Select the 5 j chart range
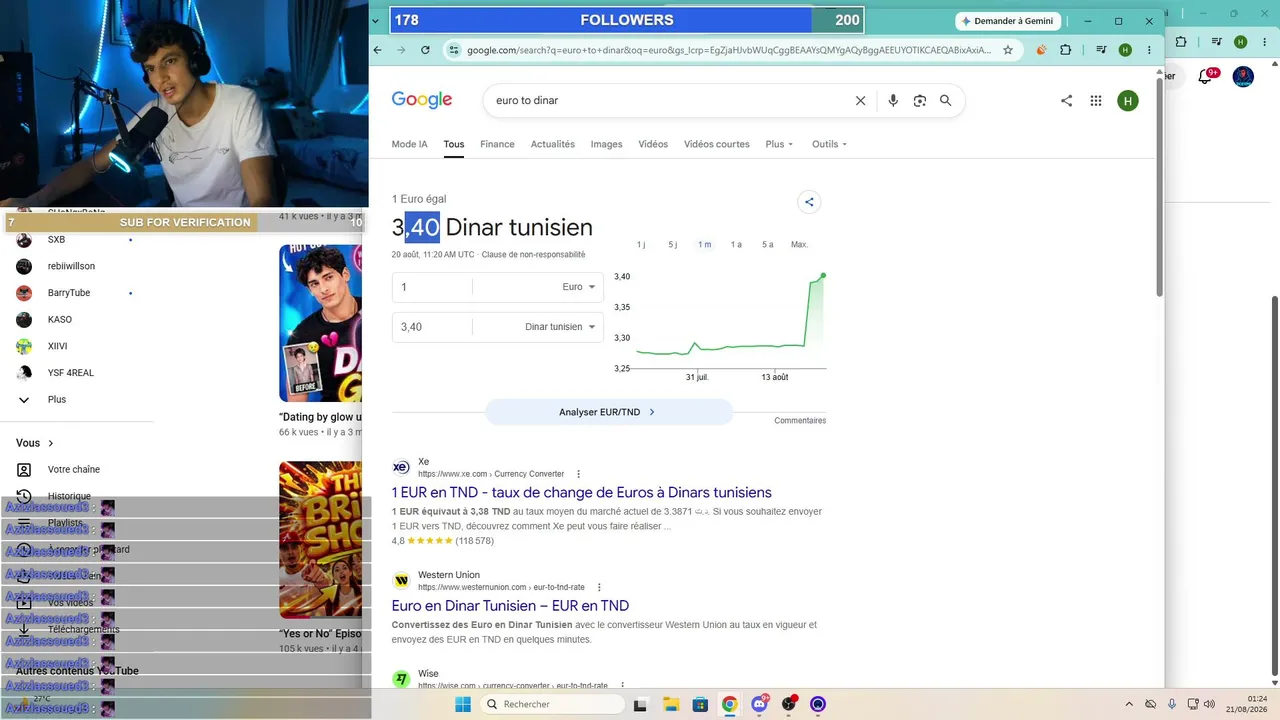This screenshot has width=1280, height=720. (x=673, y=245)
